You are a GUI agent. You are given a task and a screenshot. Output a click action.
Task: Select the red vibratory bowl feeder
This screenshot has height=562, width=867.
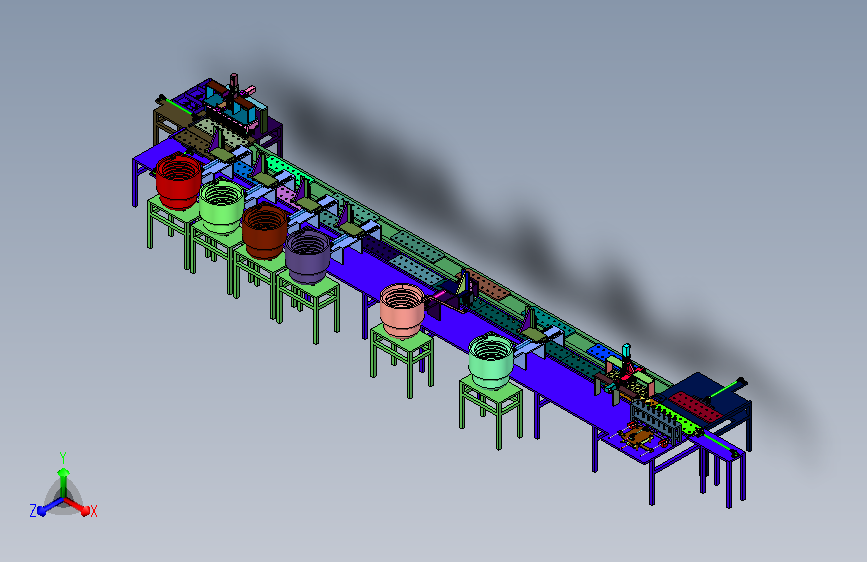179,181
